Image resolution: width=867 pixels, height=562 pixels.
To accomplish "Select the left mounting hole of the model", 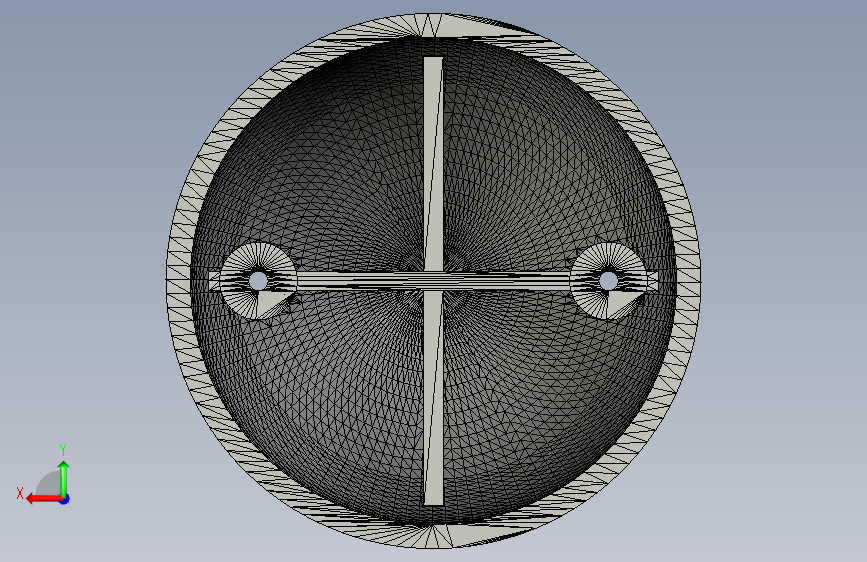I will pos(258,280).
